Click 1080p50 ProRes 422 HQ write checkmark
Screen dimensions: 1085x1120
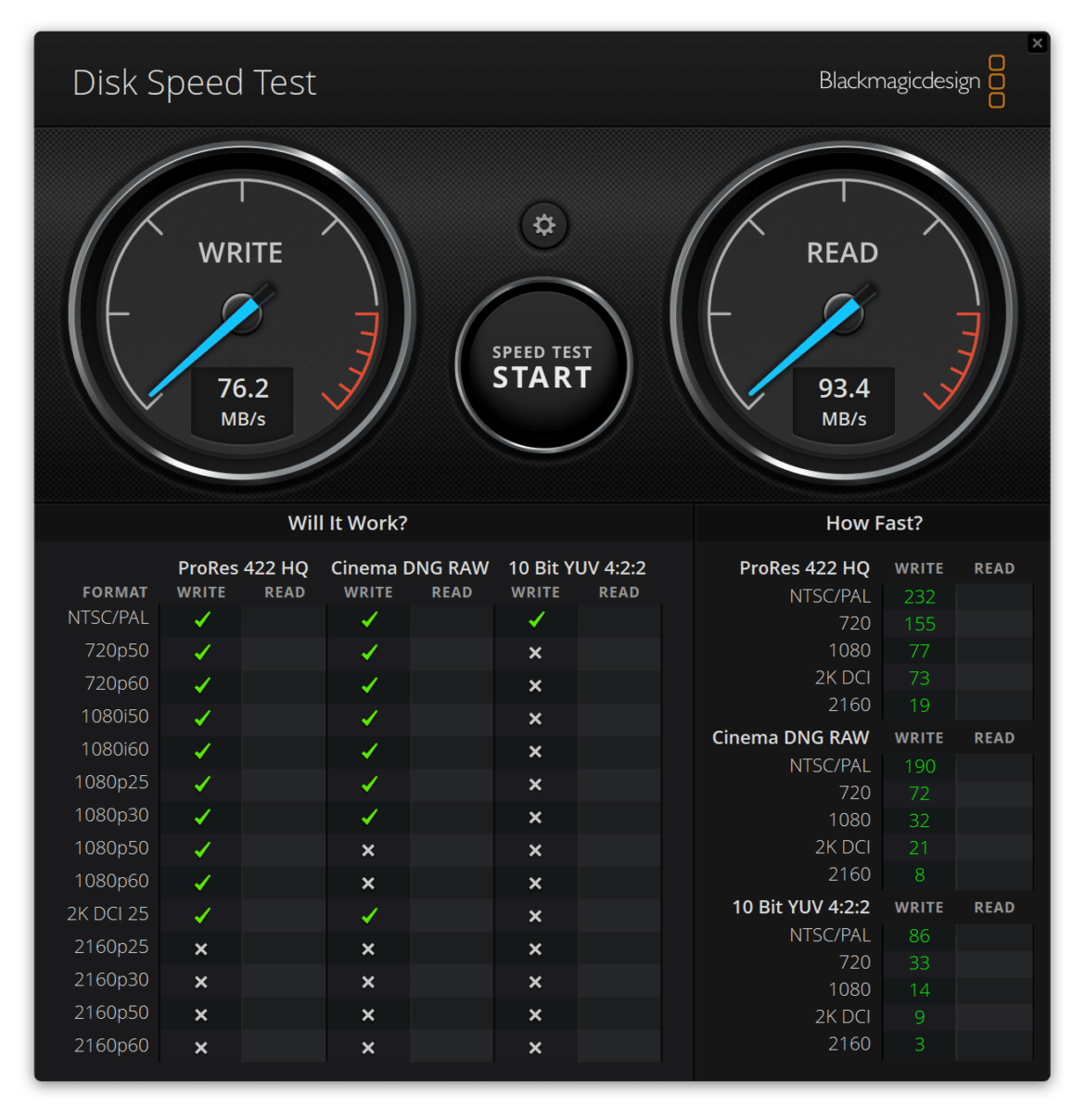202,850
